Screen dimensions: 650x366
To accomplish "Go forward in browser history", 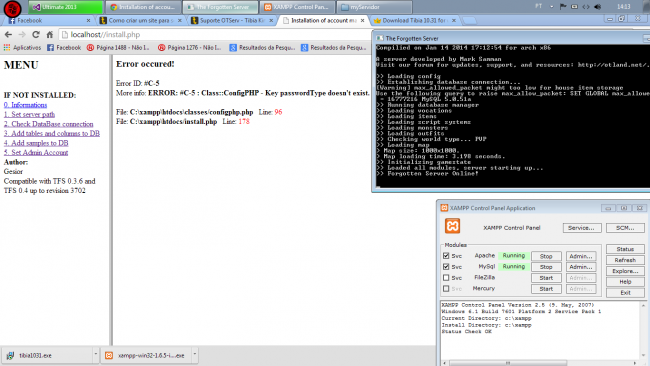I will 22,35.
